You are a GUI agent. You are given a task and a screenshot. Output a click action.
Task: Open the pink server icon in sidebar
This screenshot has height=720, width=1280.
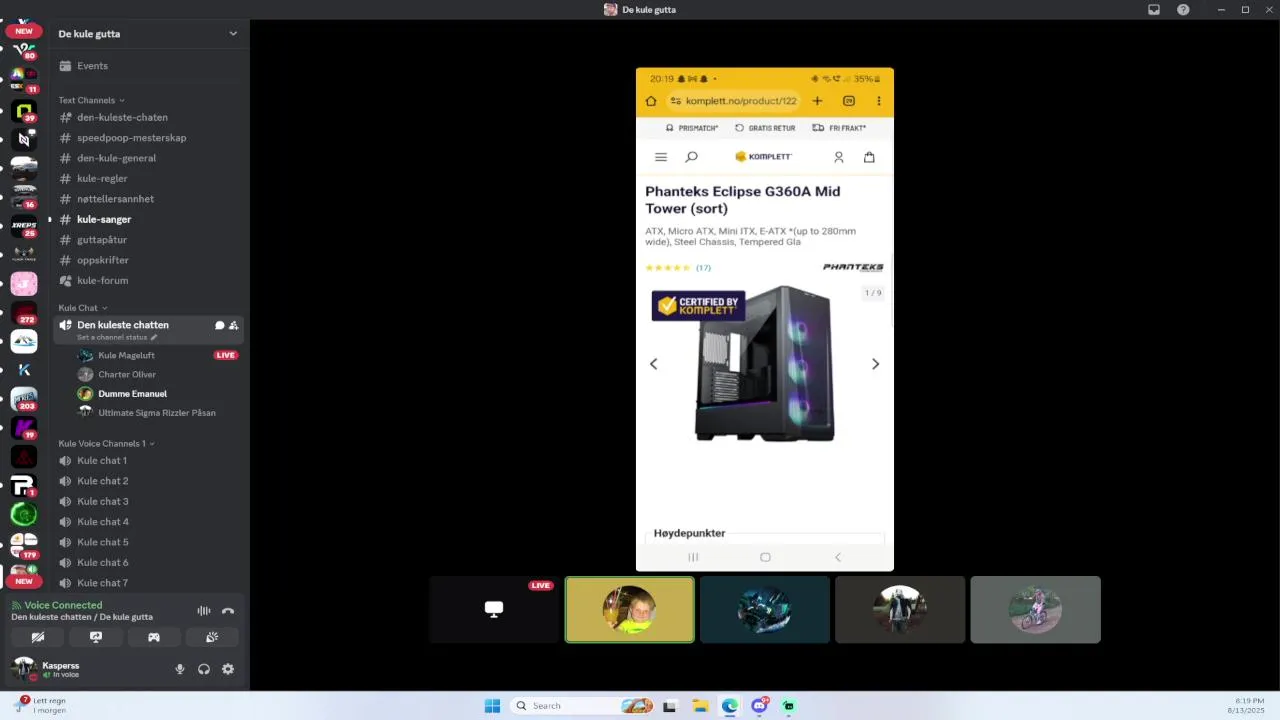24,284
